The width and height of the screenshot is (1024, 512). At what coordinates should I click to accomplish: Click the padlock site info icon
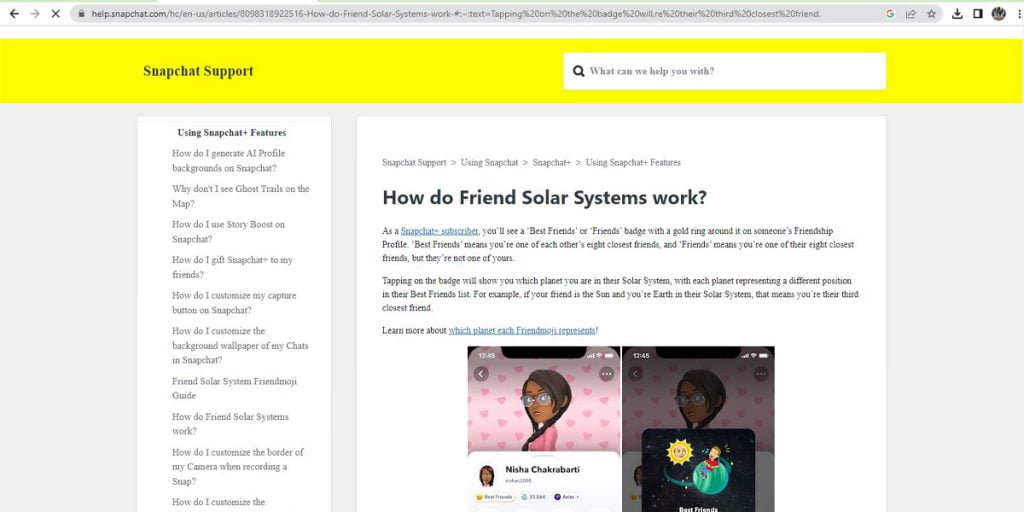[x=82, y=13]
